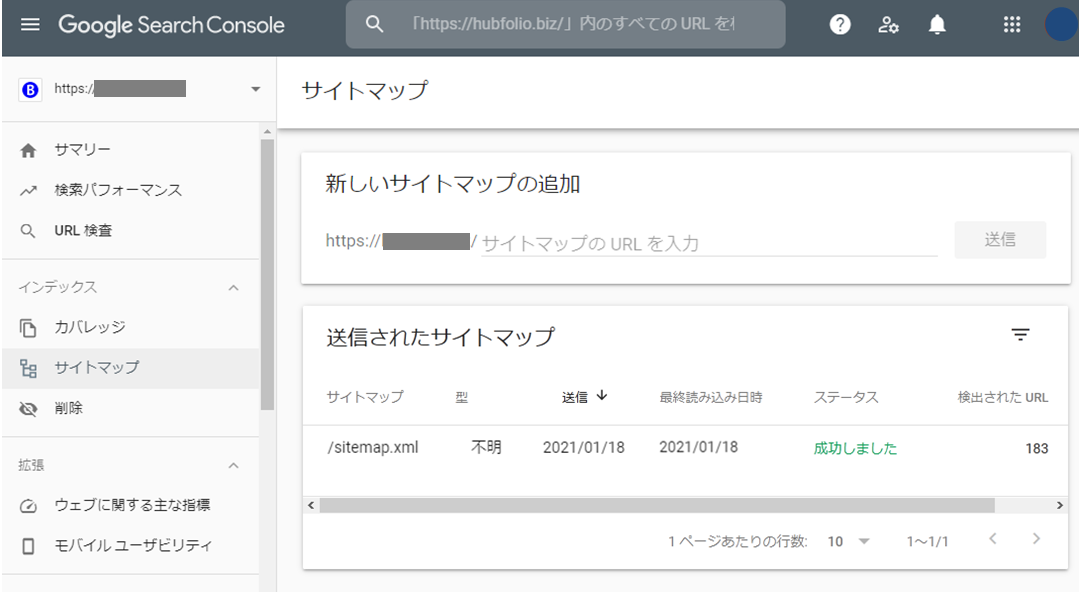Click the 拡張 section label
Viewport: 1079px width, 592px height.
pyautogui.click(x=32, y=465)
